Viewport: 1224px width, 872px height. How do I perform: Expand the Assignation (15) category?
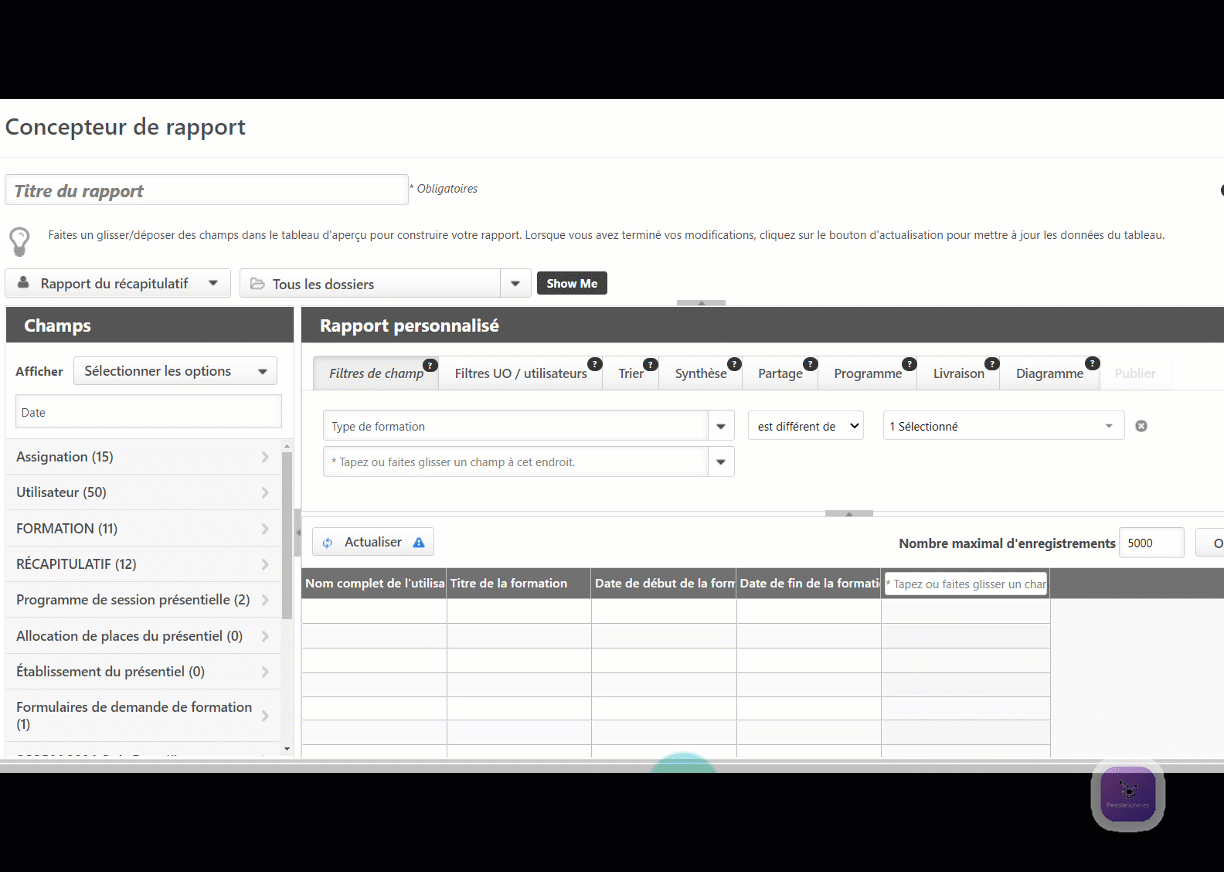(x=143, y=457)
